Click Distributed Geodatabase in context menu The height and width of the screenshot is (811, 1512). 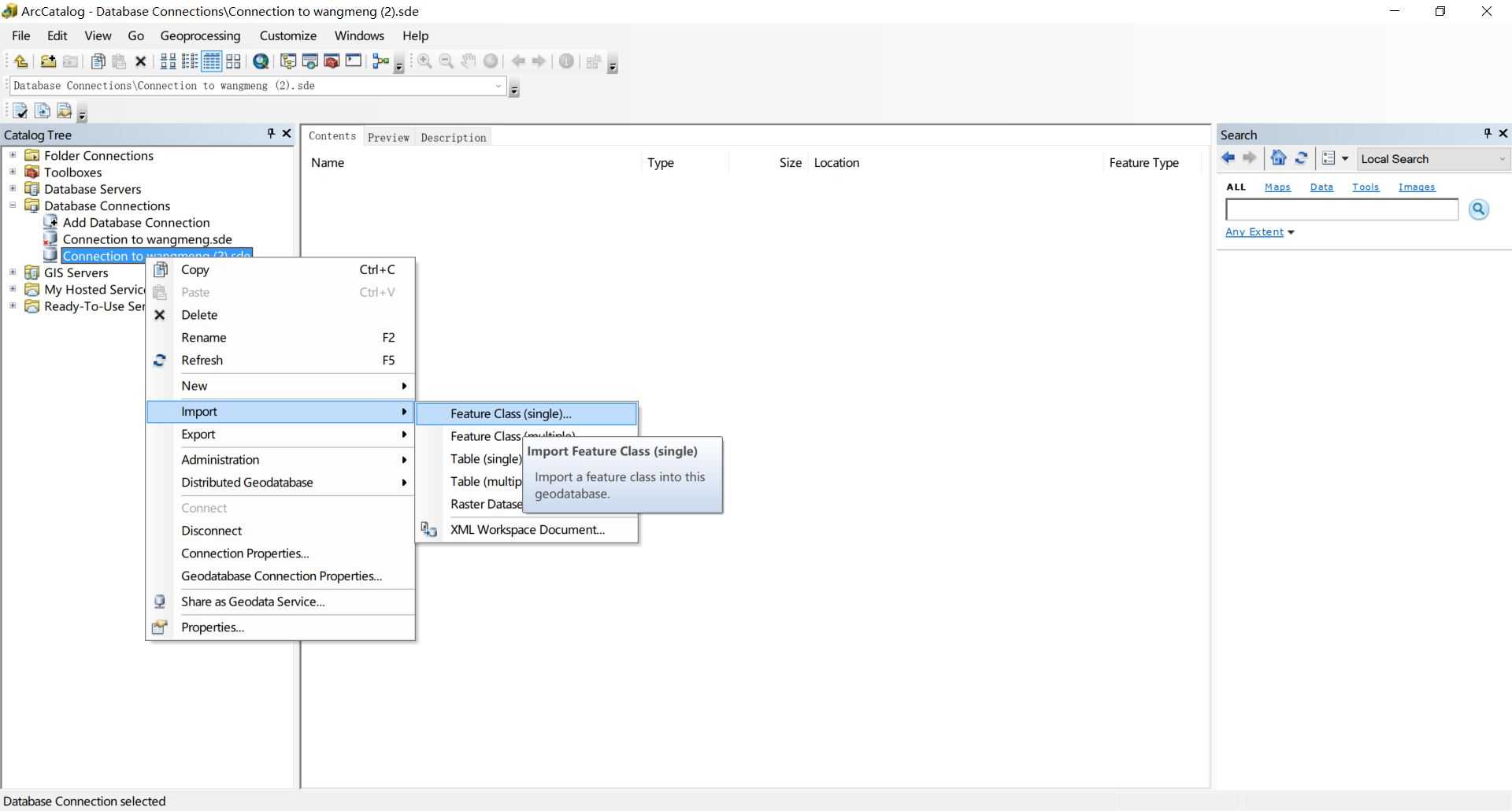point(280,483)
